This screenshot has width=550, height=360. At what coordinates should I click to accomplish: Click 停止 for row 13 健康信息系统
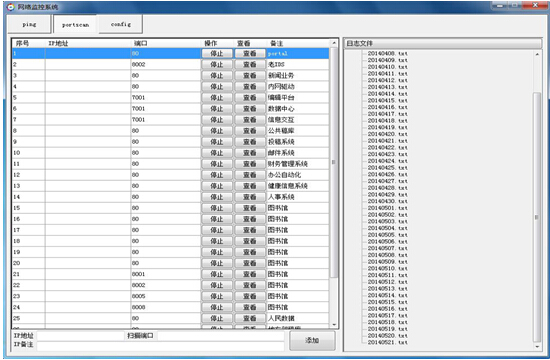point(217,186)
